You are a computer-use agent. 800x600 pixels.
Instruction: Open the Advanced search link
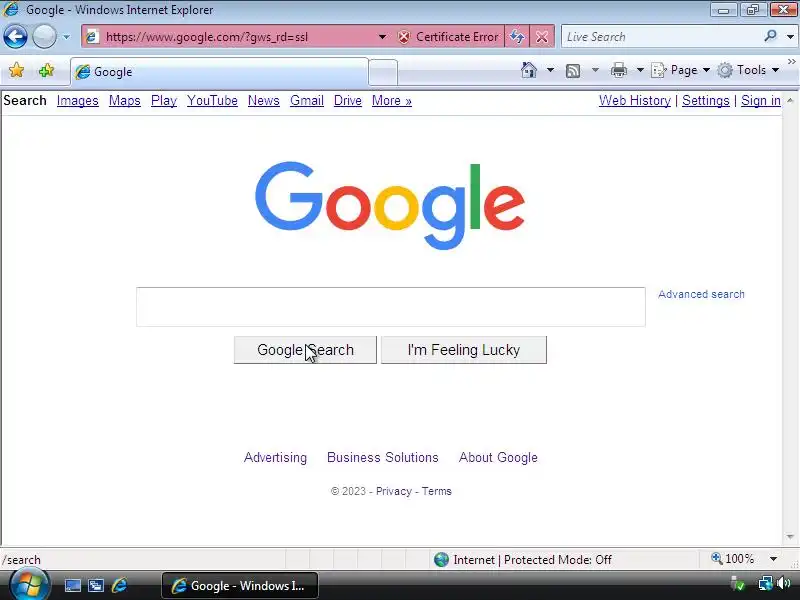click(x=701, y=294)
